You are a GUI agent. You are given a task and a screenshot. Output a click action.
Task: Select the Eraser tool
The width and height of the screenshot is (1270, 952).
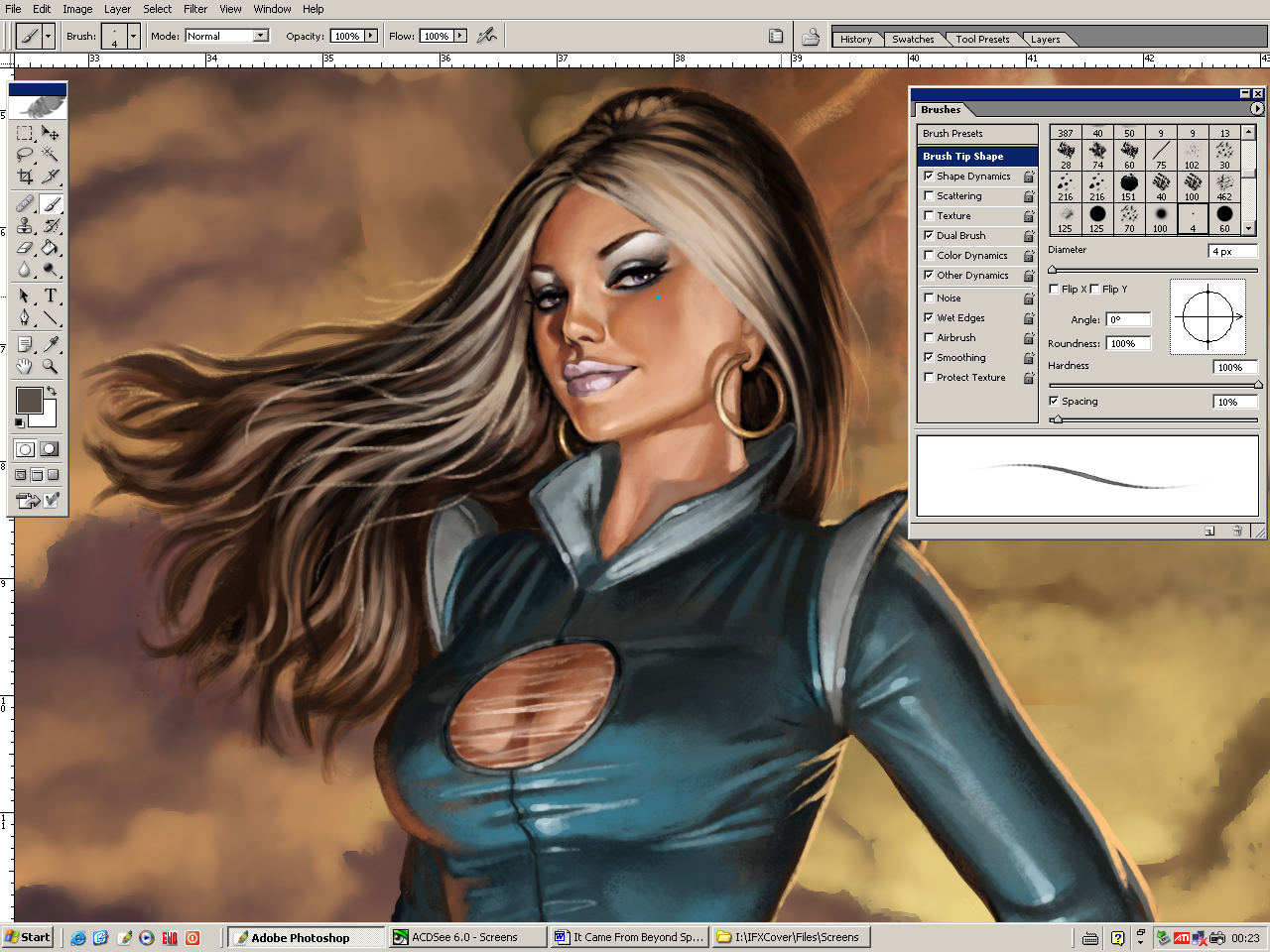[25, 248]
